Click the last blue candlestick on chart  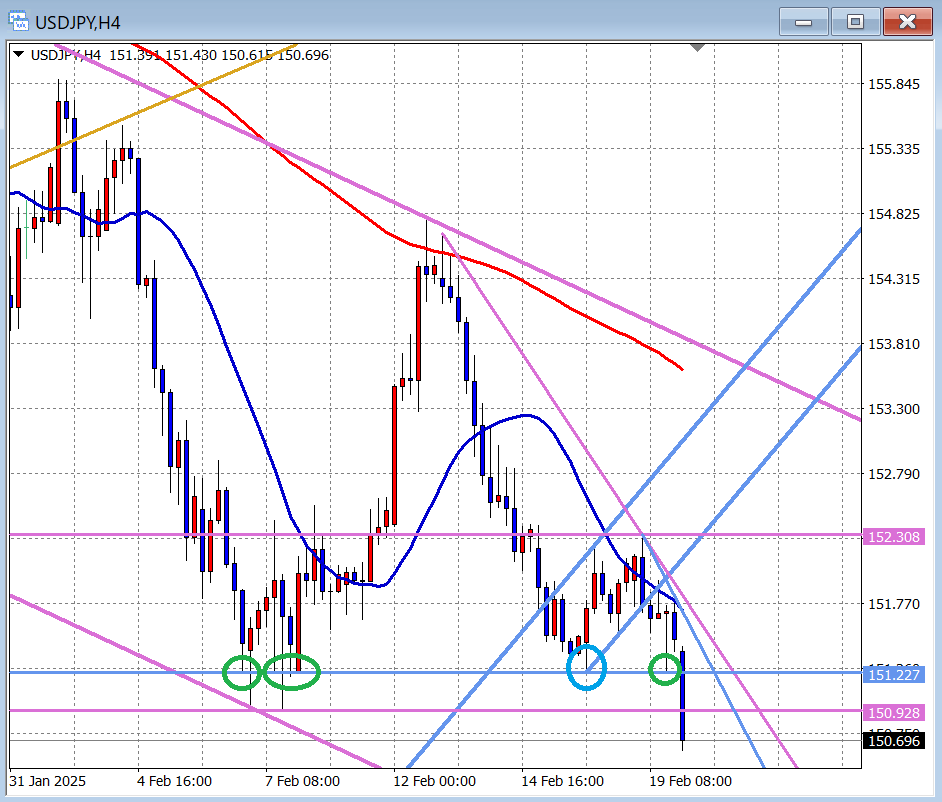pyautogui.click(x=684, y=695)
